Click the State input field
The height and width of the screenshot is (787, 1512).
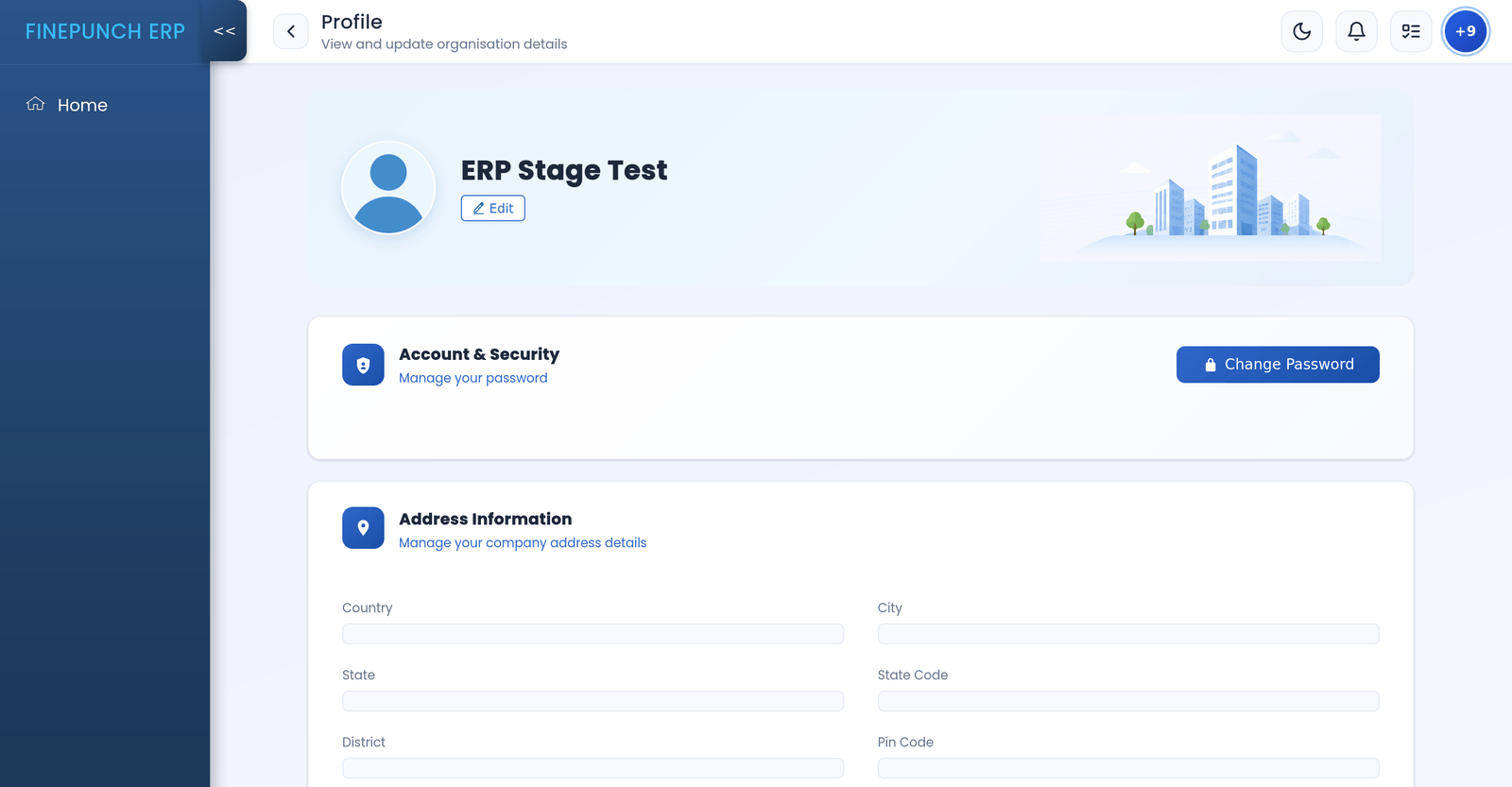click(593, 701)
